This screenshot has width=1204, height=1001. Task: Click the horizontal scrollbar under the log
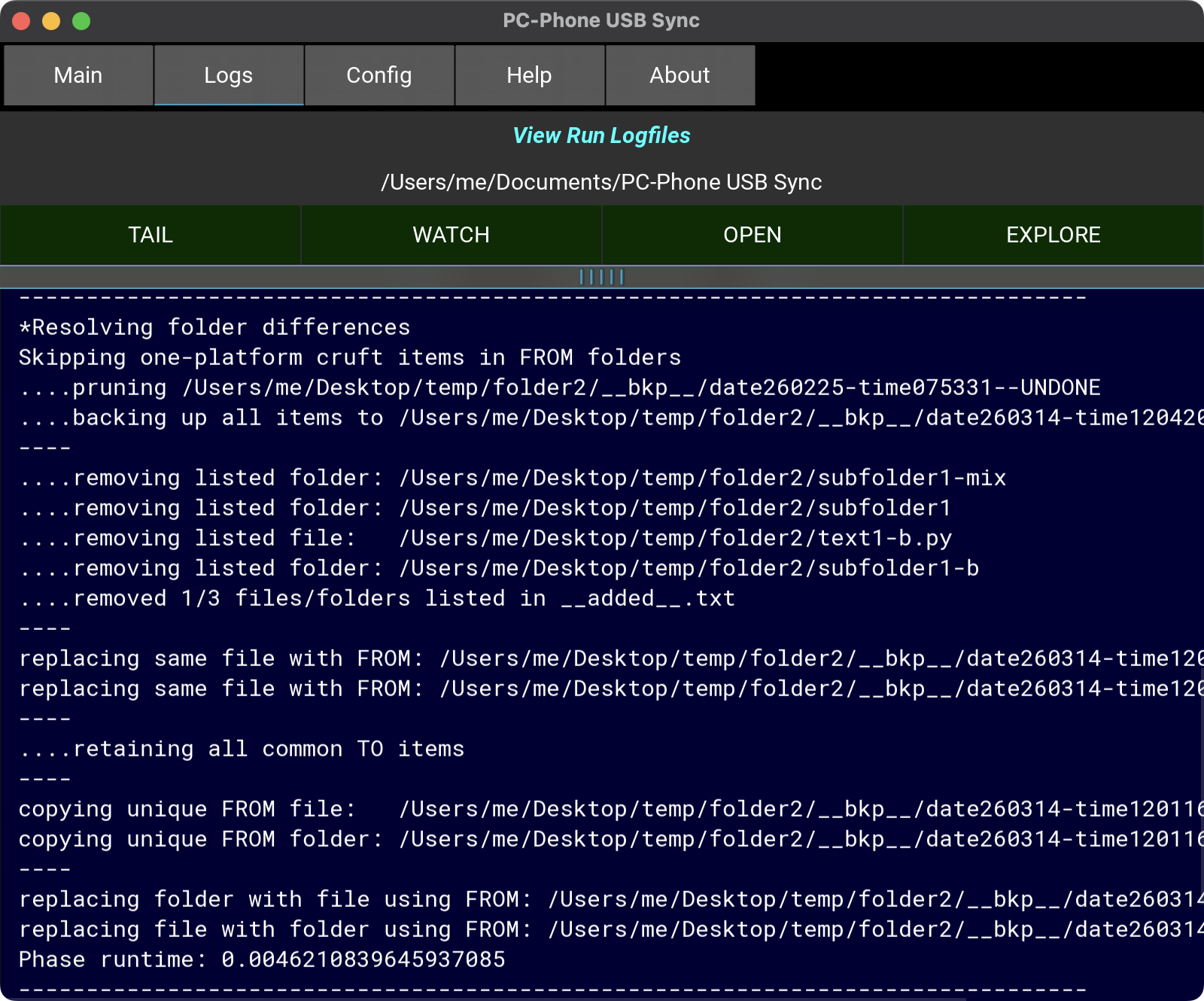point(482,997)
